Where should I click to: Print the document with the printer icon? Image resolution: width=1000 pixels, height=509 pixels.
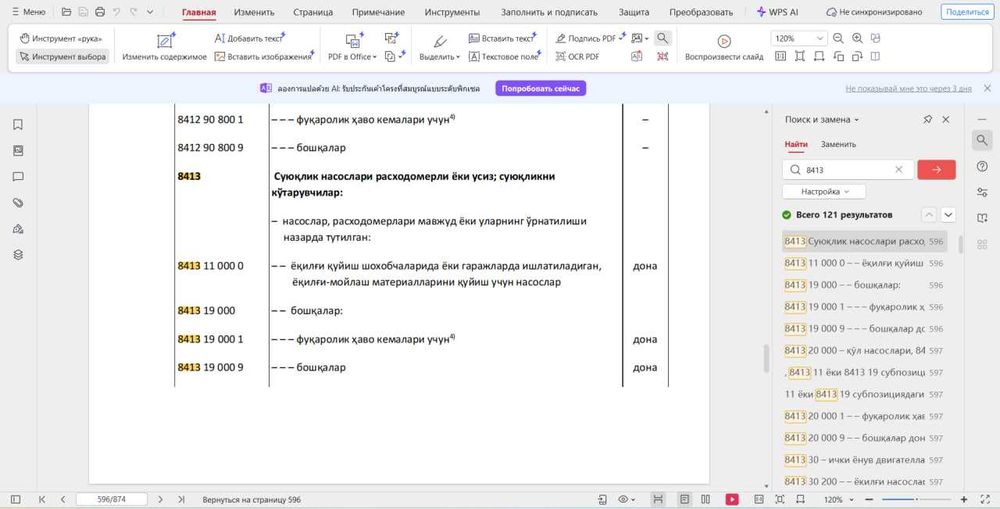tap(100, 12)
